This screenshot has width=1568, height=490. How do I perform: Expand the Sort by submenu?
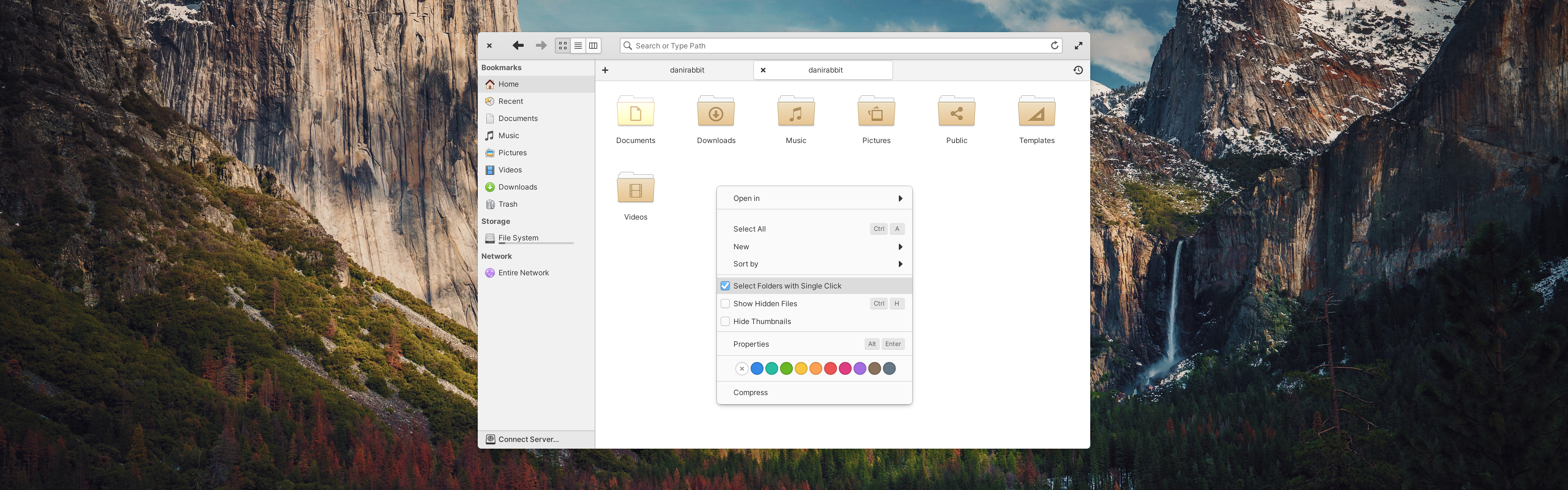814,264
